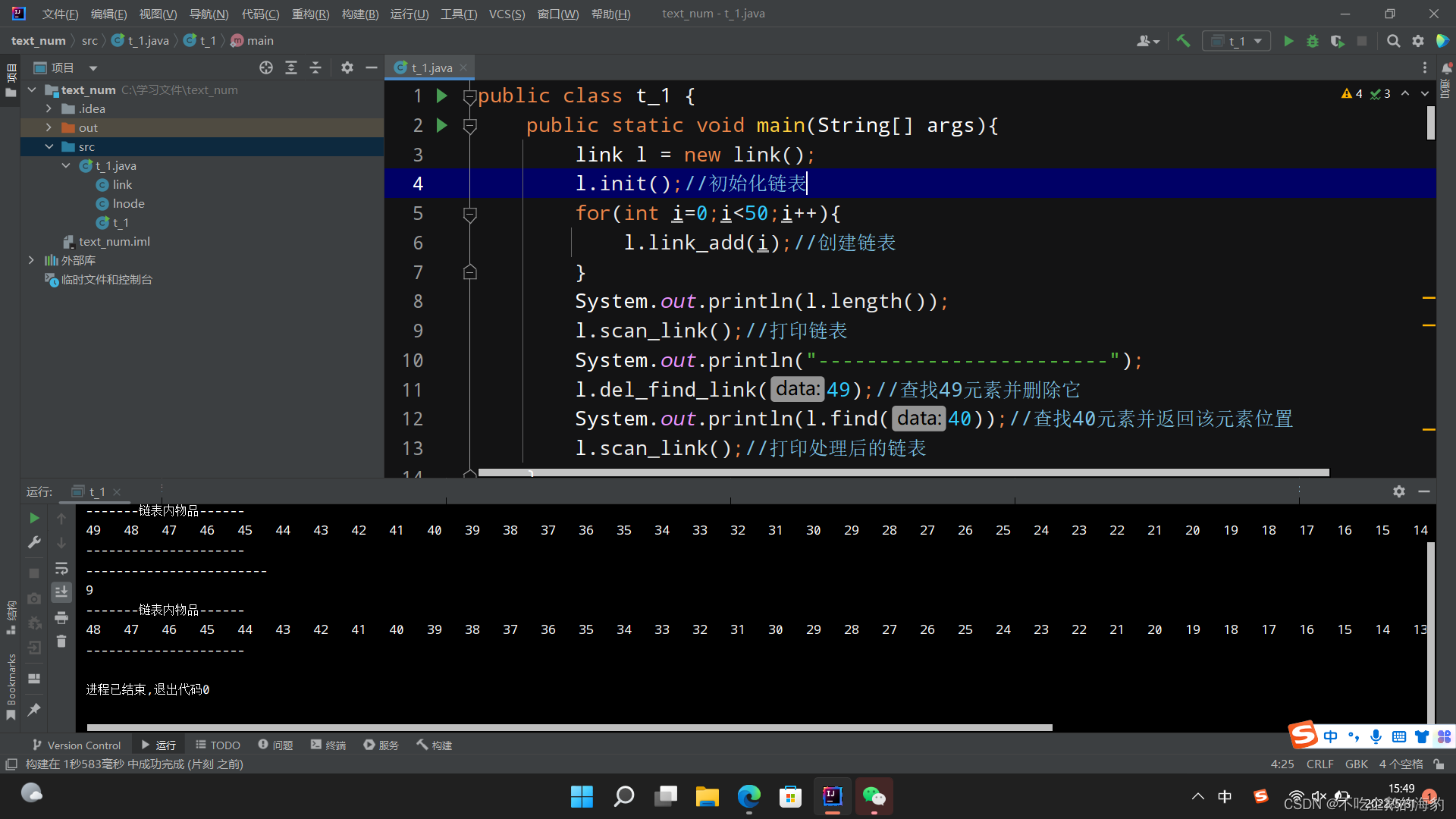Go to previous highlighted problem arrow
The height and width of the screenshot is (819, 1456).
[x=1405, y=93]
